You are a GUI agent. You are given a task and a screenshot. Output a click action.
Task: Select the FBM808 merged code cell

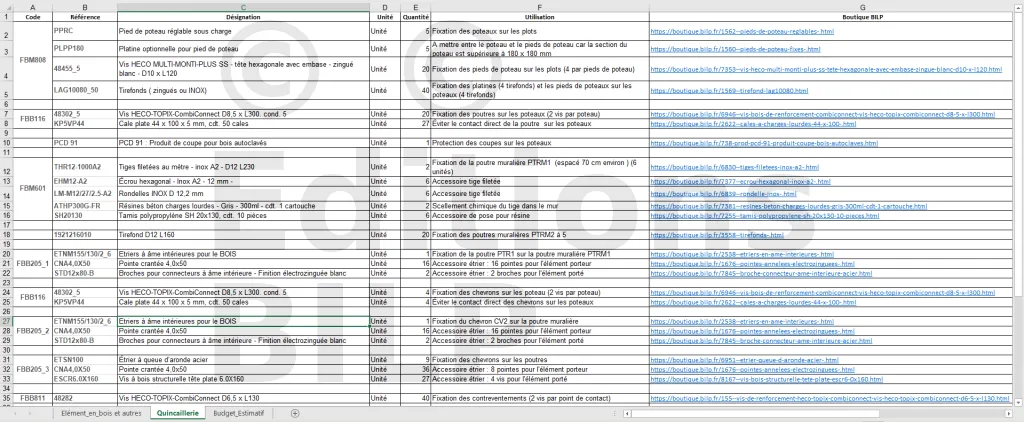point(33,60)
